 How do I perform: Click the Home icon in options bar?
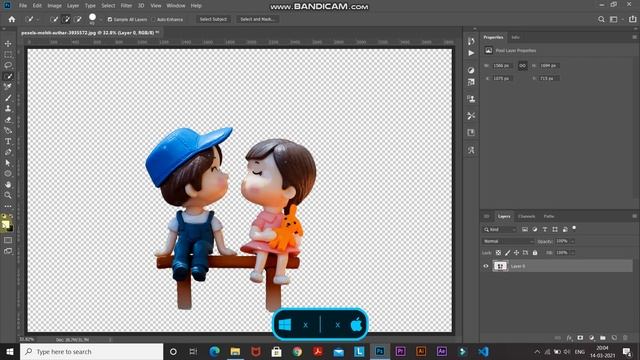click(x=12, y=19)
